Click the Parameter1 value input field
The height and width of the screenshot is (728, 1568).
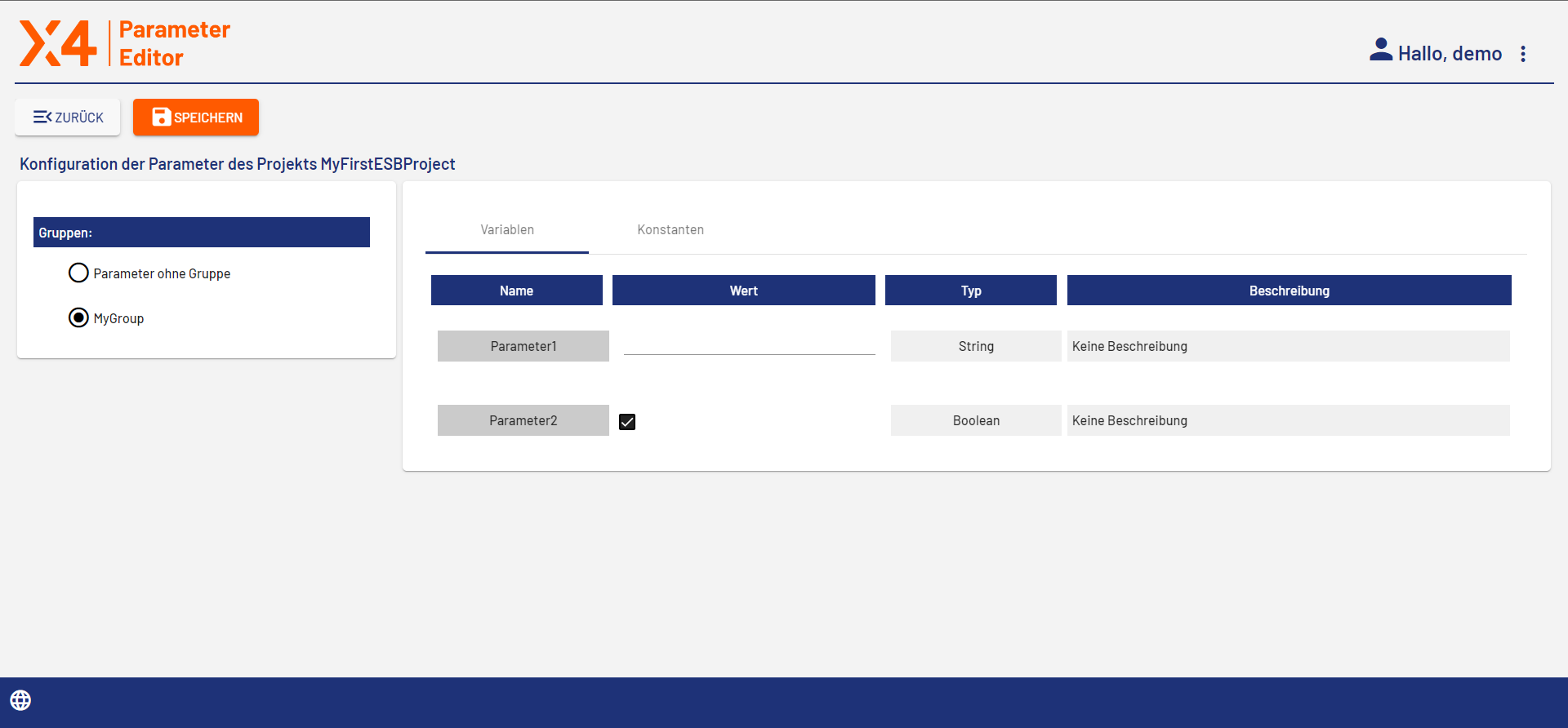coord(749,344)
